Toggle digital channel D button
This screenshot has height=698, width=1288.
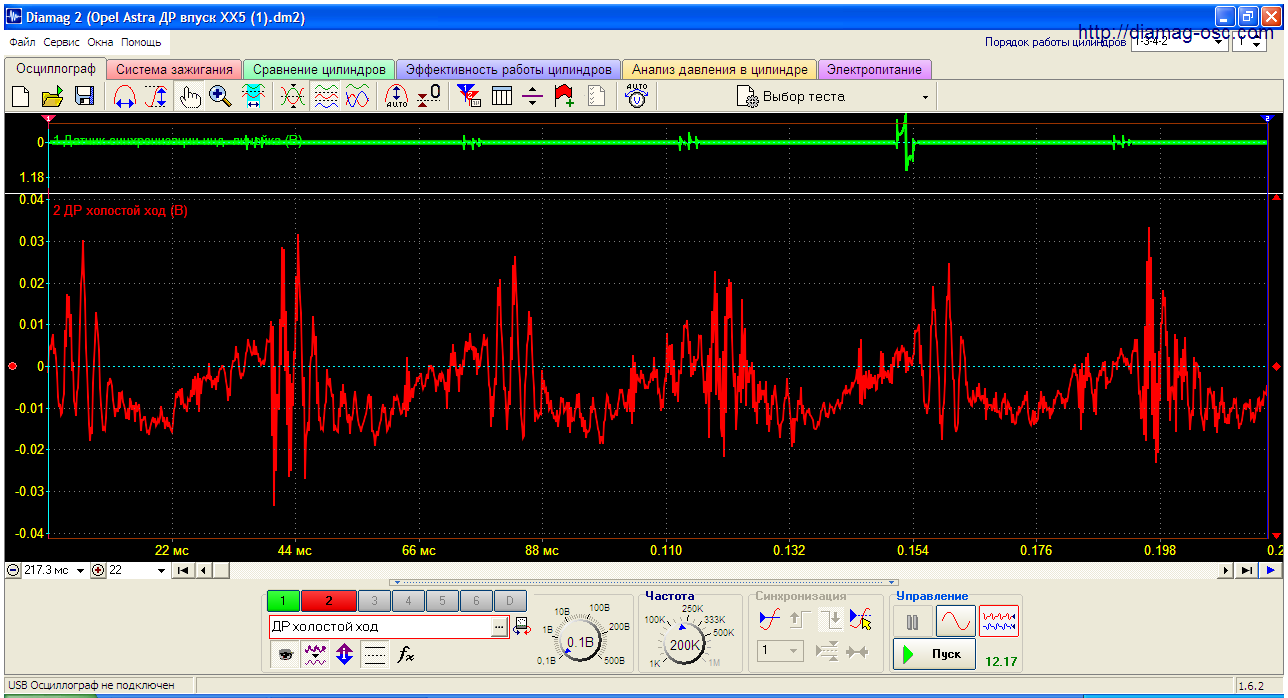(x=510, y=601)
